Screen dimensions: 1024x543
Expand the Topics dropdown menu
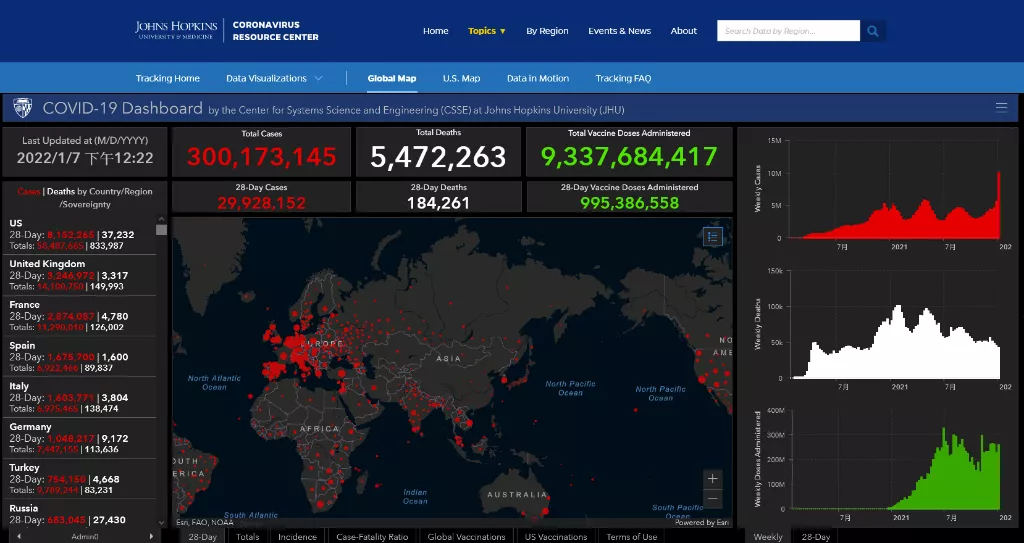pos(487,31)
